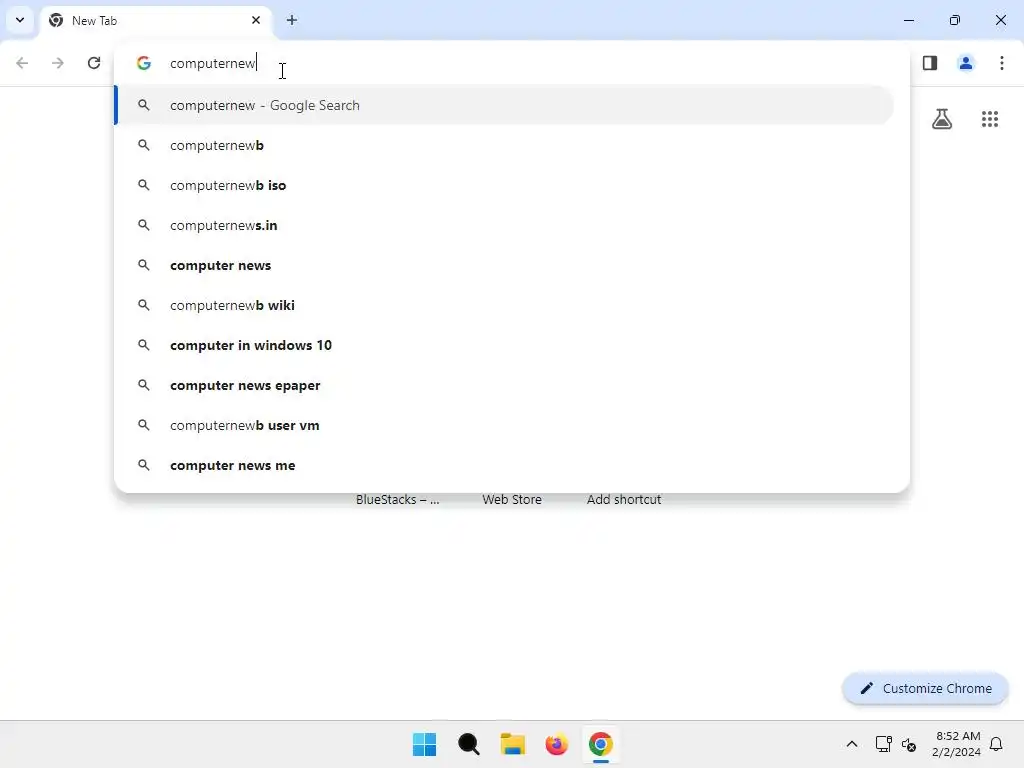Go forward with the forward arrow
The height and width of the screenshot is (768, 1024).
click(58, 63)
